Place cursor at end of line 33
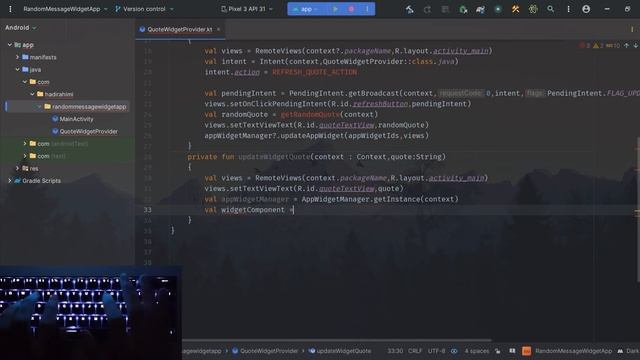This screenshot has height=360, width=640. point(294,210)
